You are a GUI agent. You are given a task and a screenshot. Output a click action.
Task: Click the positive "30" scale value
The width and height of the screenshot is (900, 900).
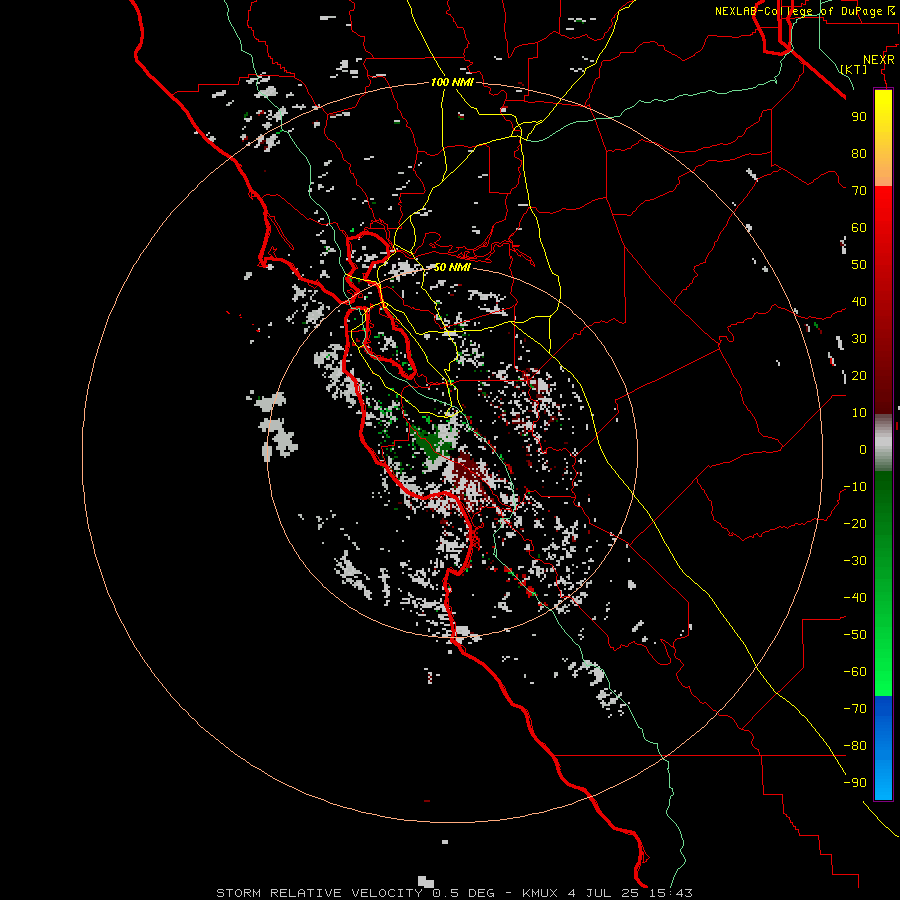859,339
